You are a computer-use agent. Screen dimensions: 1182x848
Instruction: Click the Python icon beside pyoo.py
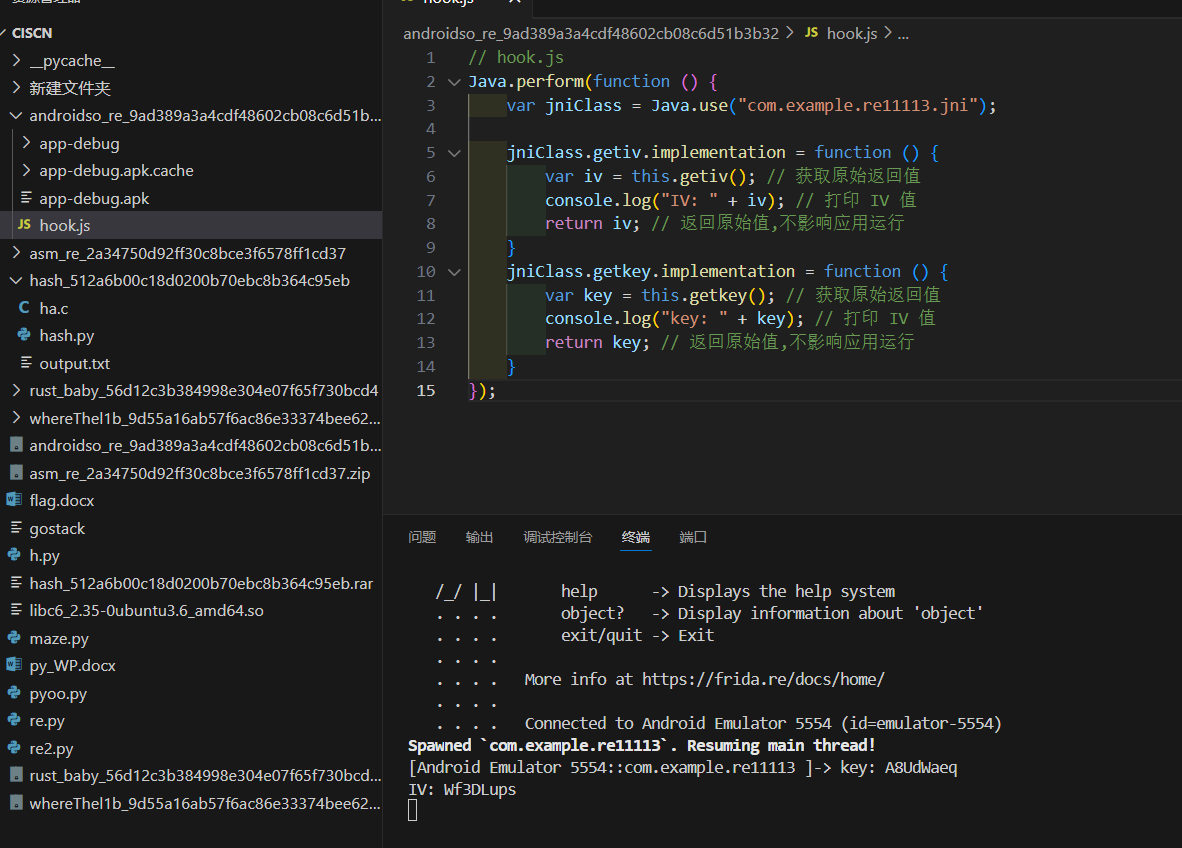pos(14,693)
